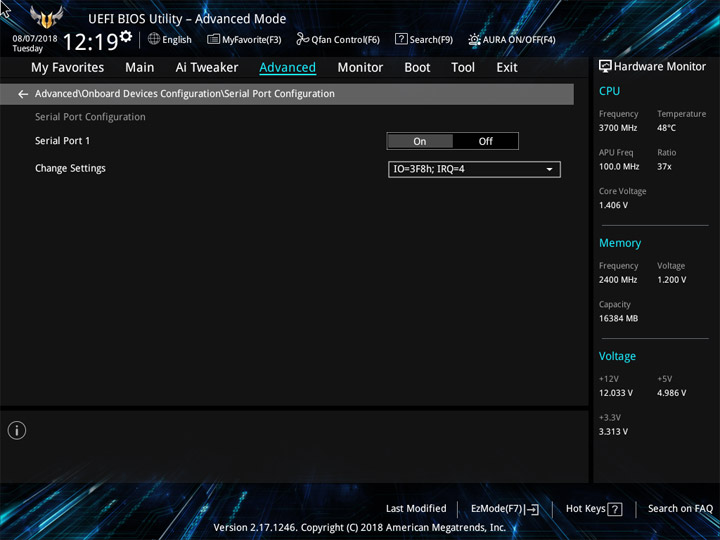
Task: Show Hot Keys
Action: click(594, 509)
